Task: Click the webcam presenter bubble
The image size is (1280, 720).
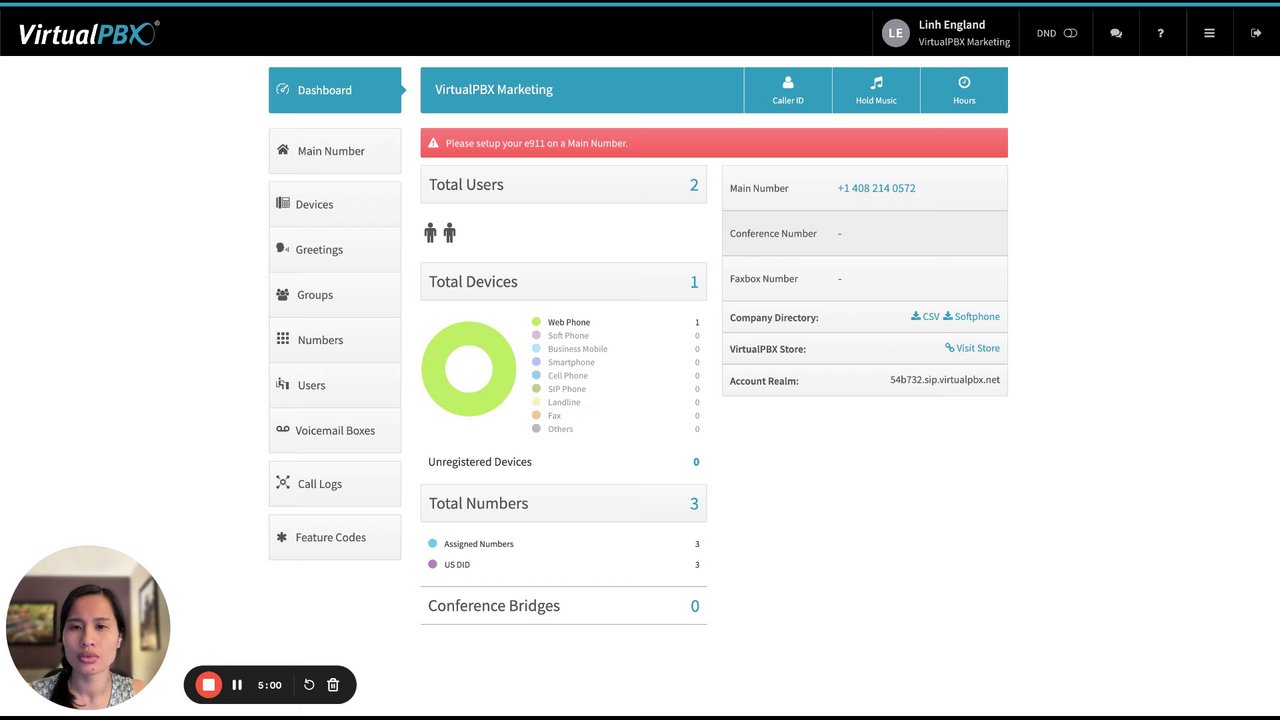Action: click(88, 628)
